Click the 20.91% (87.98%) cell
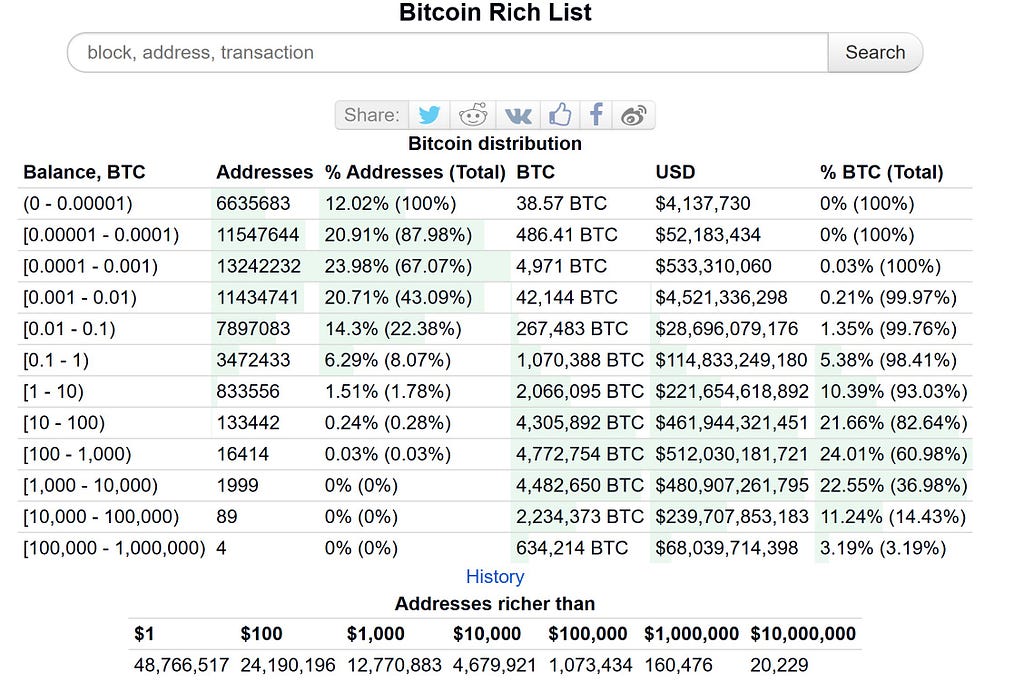 point(398,235)
